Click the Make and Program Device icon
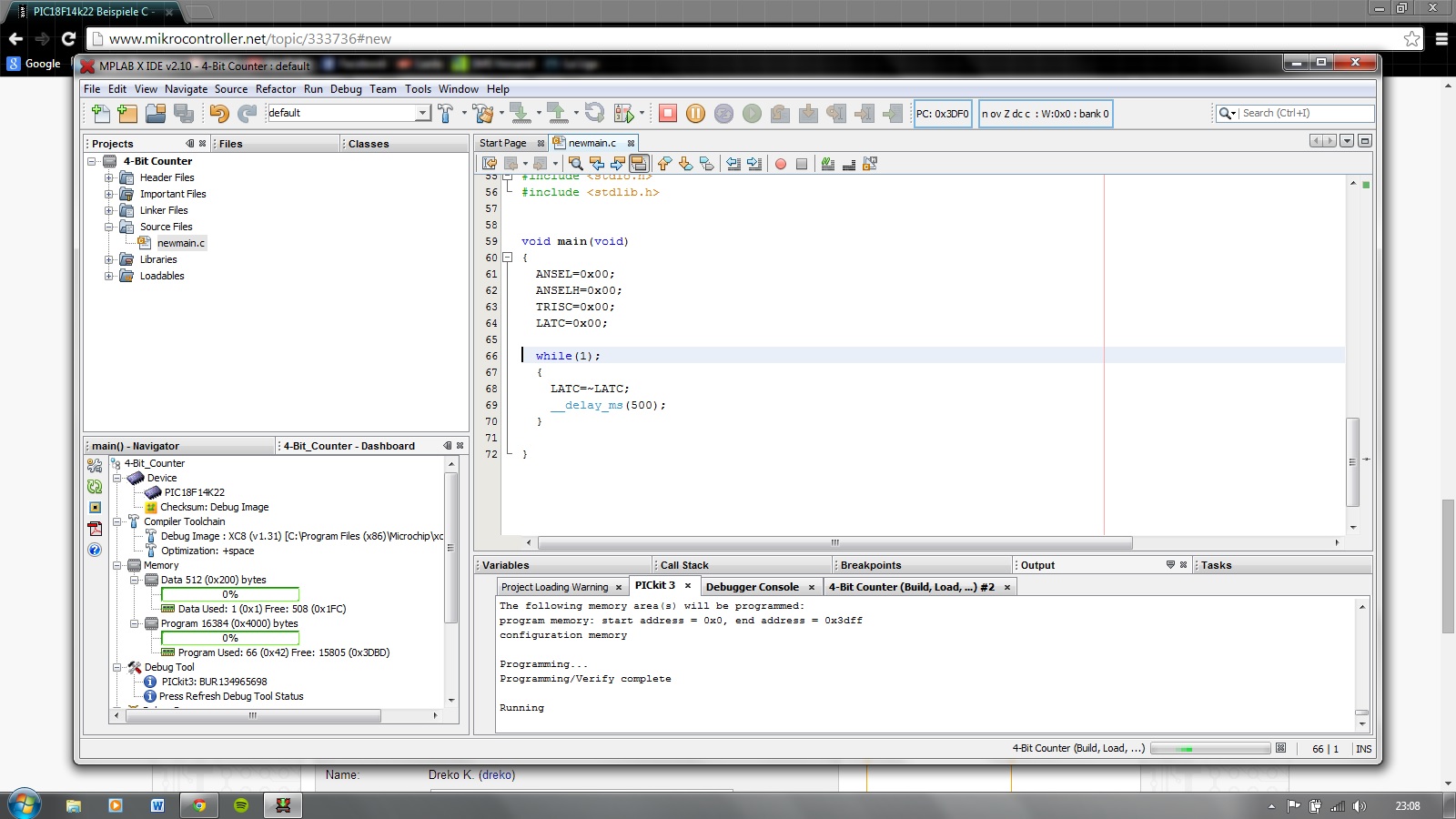This screenshot has height=819, width=1456. (520, 113)
